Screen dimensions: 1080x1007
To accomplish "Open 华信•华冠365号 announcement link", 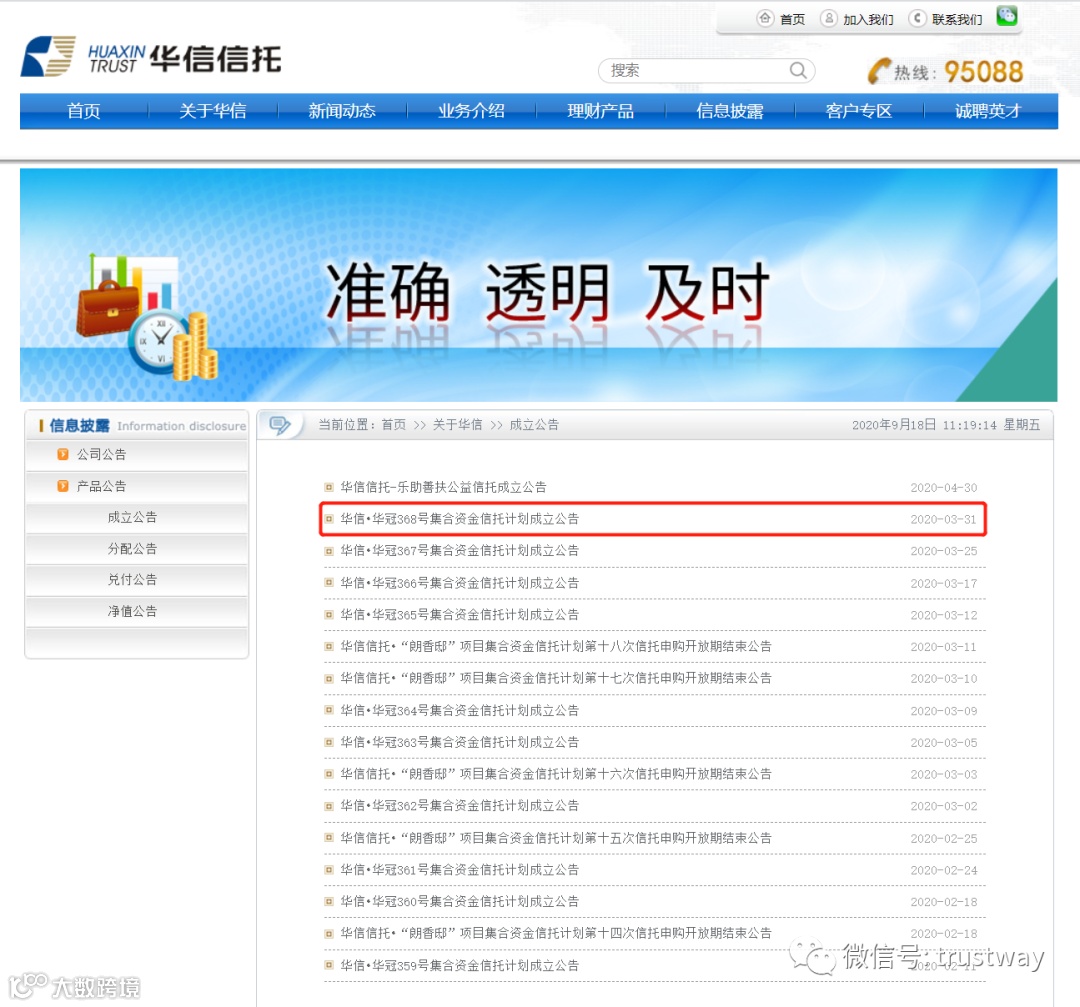I will click(x=459, y=615).
